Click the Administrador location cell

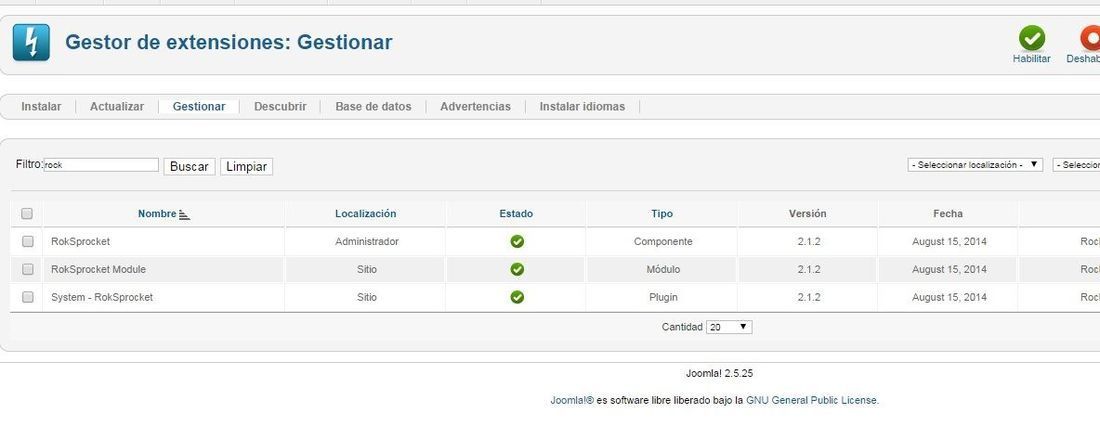(x=367, y=241)
